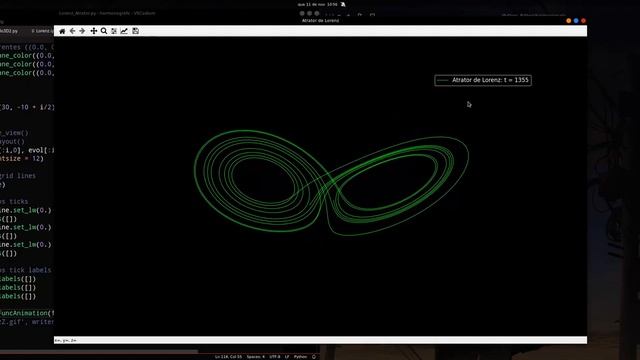The height and width of the screenshot is (360, 640).
Task: Click the FuncAnimation code line
Action: [27, 313]
